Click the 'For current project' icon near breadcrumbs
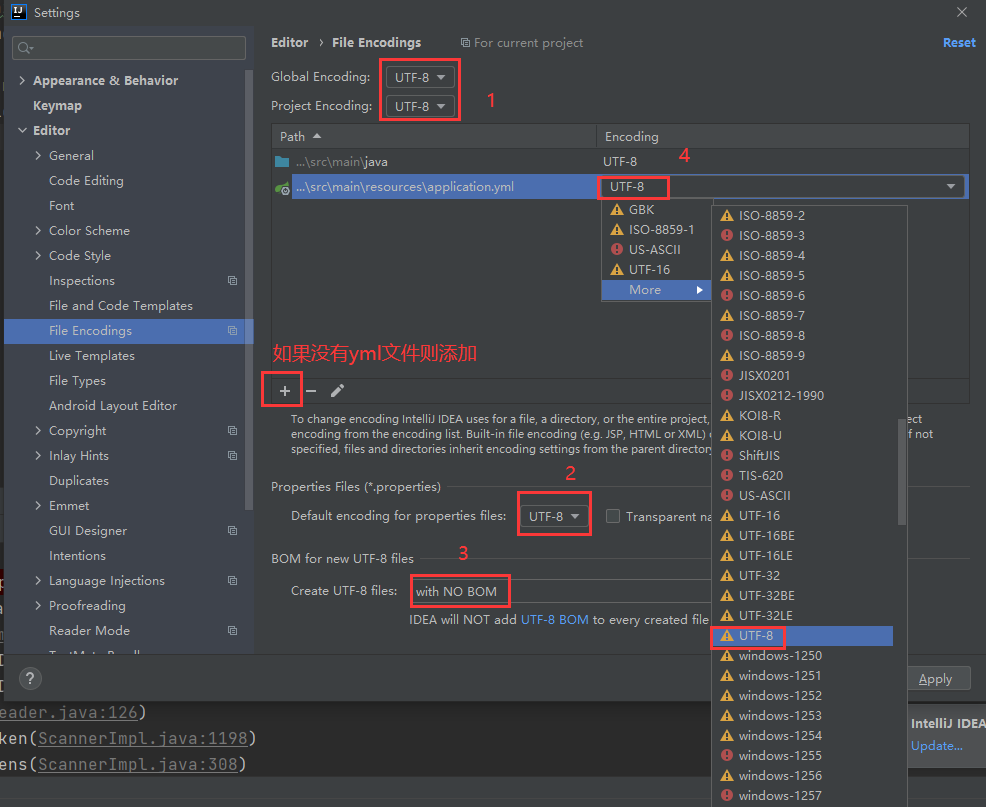986x807 pixels. [x=465, y=42]
